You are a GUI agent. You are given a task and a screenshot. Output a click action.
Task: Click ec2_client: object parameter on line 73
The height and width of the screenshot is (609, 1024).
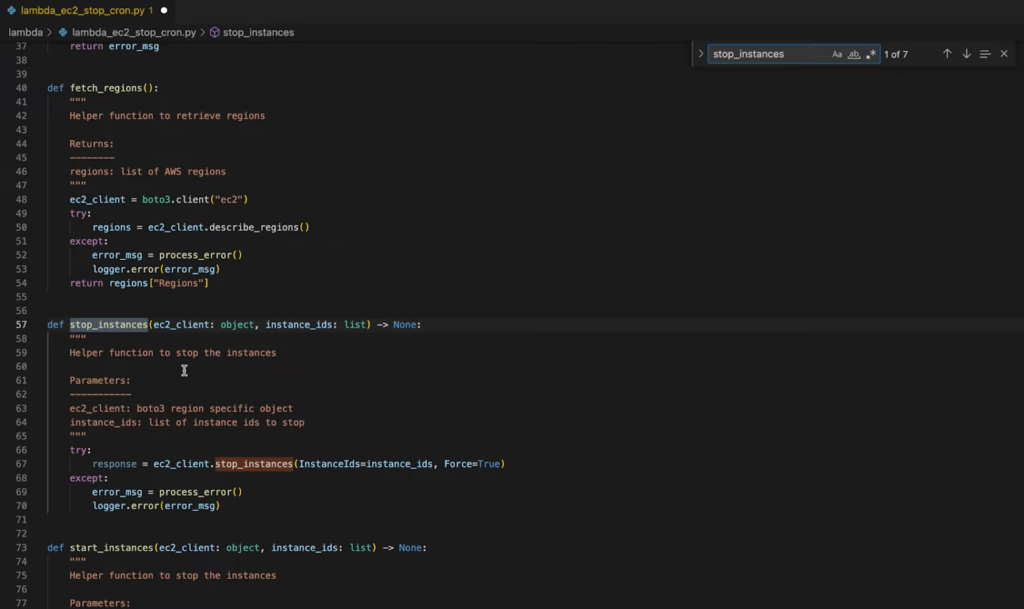[209, 548]
